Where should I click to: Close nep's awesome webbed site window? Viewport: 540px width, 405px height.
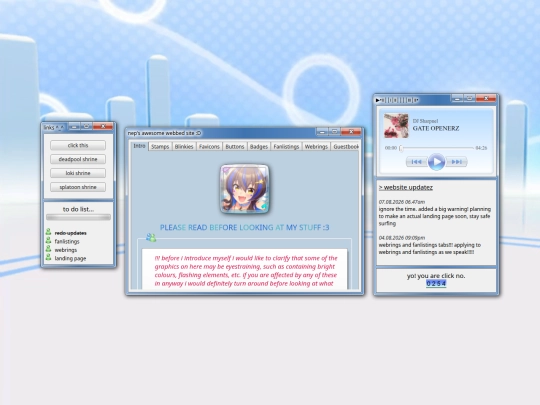(351, 132)
